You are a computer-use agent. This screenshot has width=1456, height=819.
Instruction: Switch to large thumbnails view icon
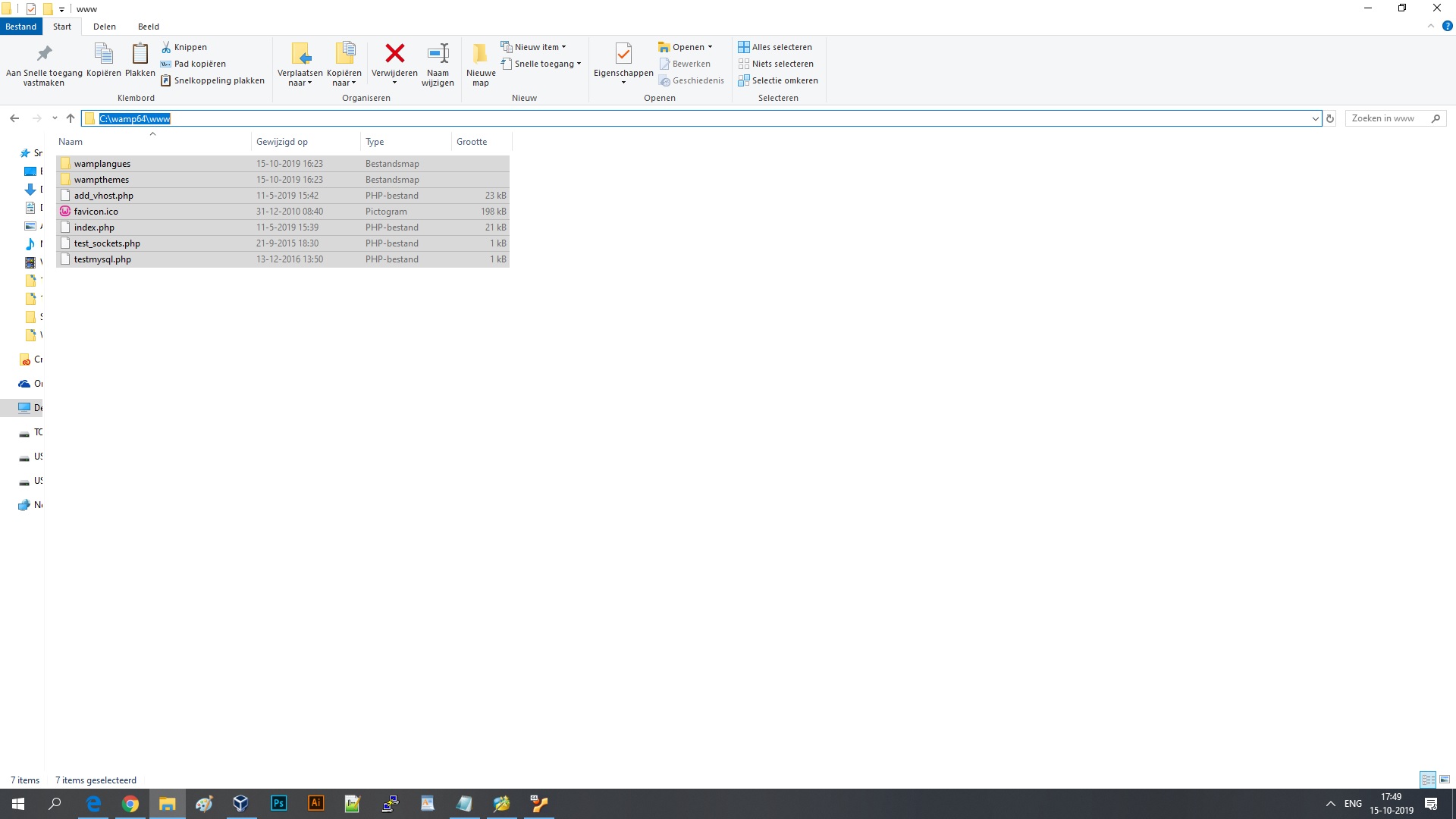point(1445,780)
